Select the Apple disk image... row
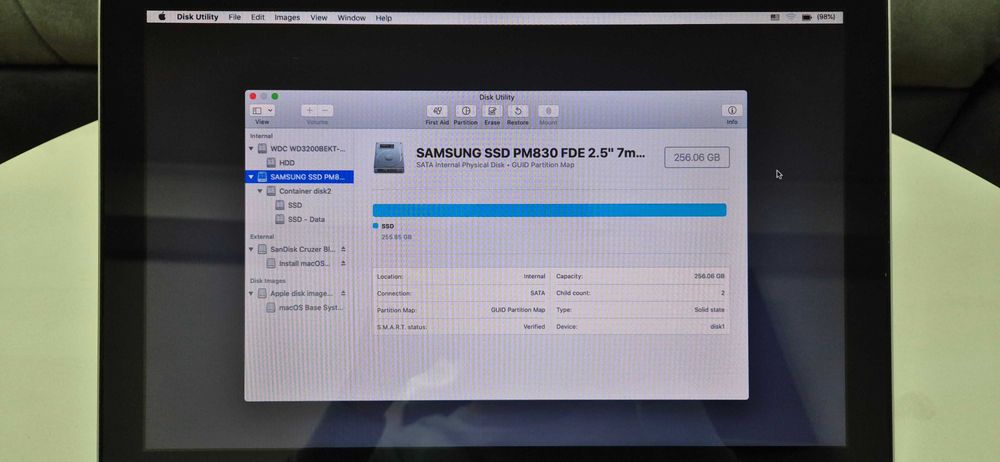The height and width of the screenshot is (462, 1000). click(x=299, y=294)
